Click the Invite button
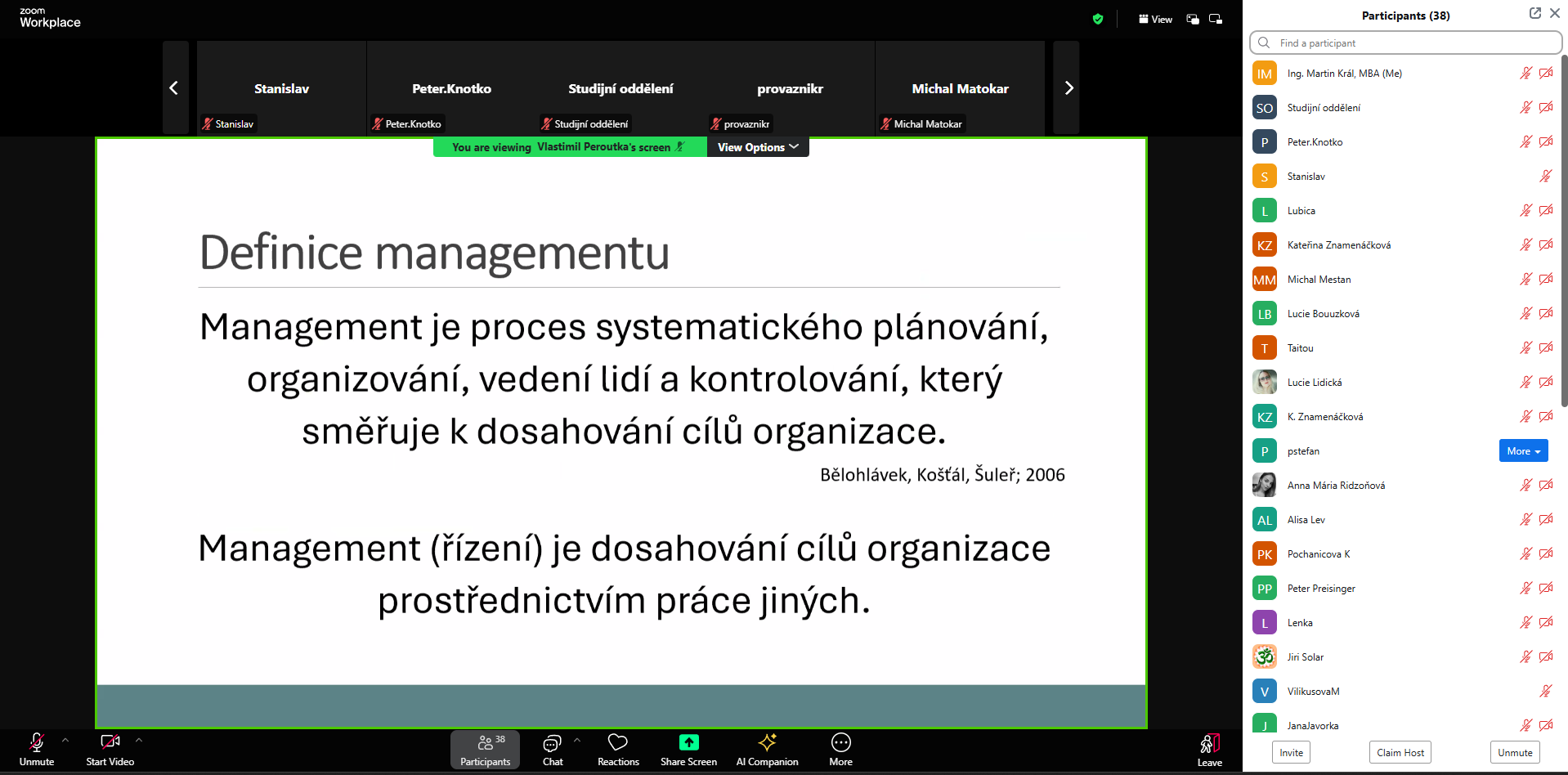1568x775 pixels. click(1291, 752)
